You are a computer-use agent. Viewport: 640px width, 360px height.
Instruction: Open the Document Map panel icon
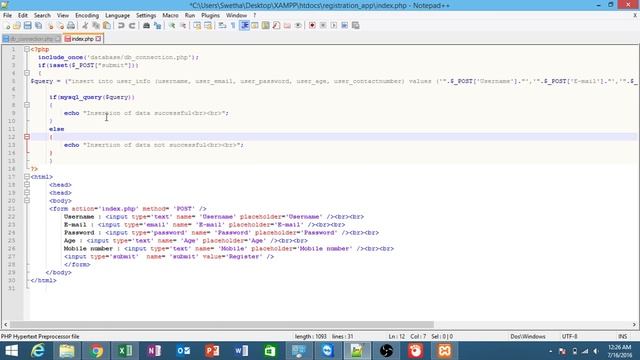click(x=265, y=26)
